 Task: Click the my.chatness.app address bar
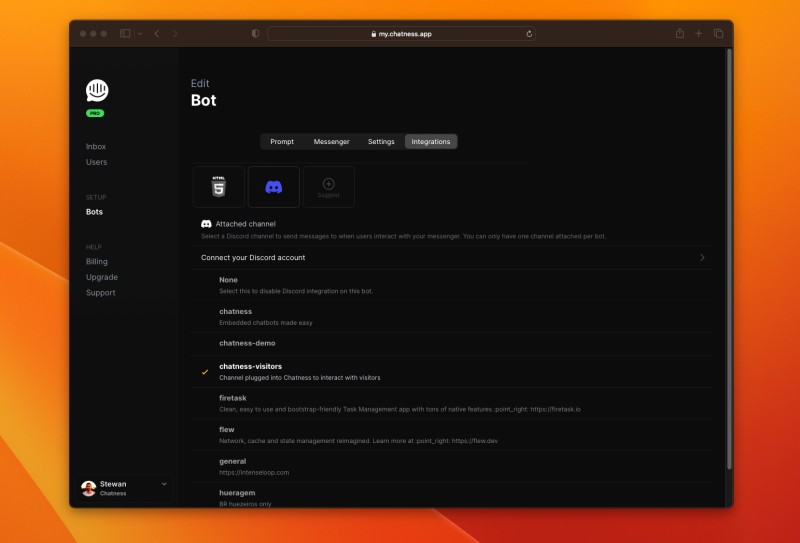coord(401,34)
